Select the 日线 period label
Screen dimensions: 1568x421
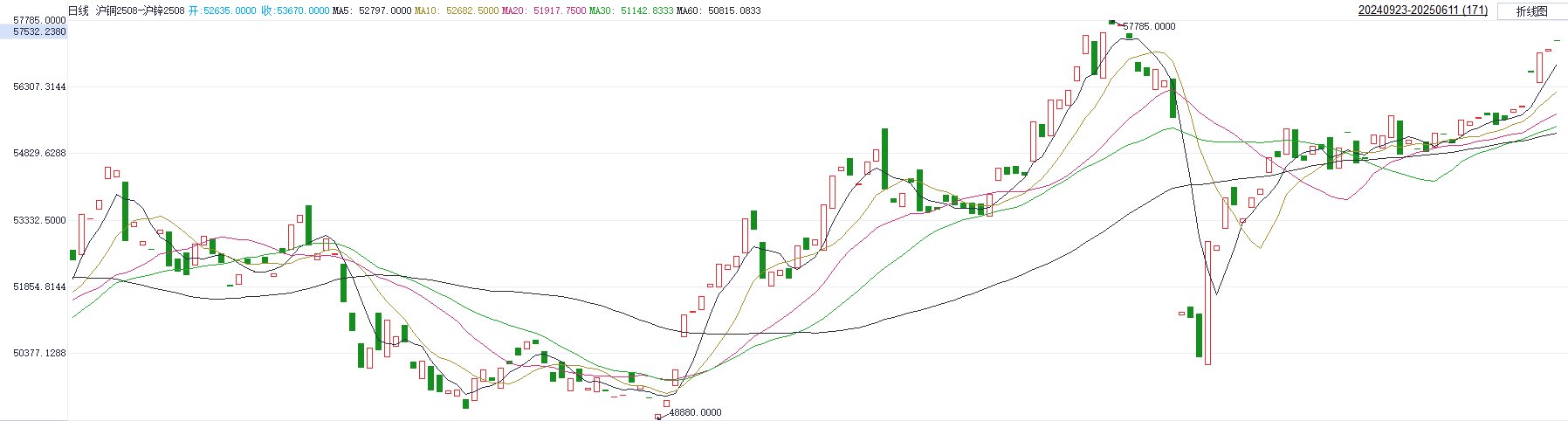[x=79, y=10]
